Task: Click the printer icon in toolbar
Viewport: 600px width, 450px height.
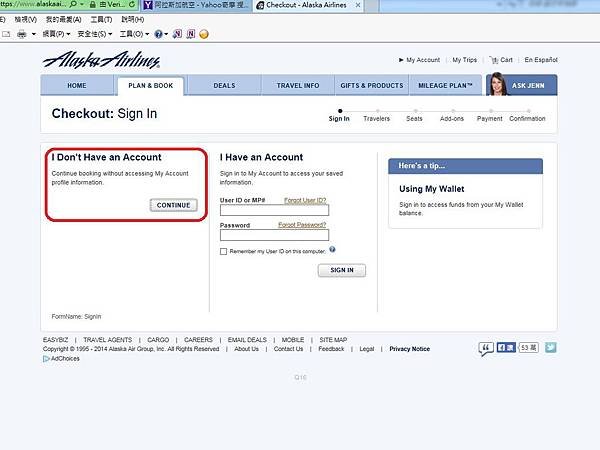Action: coord(22,34)
